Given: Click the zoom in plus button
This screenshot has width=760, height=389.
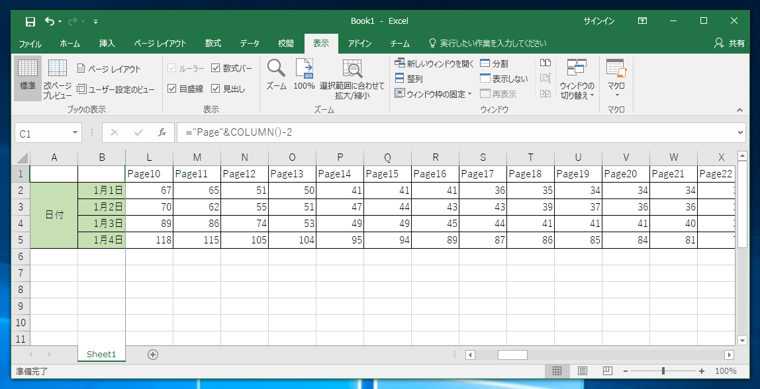Looking at the screenshot, I should [x=701, y=371].
